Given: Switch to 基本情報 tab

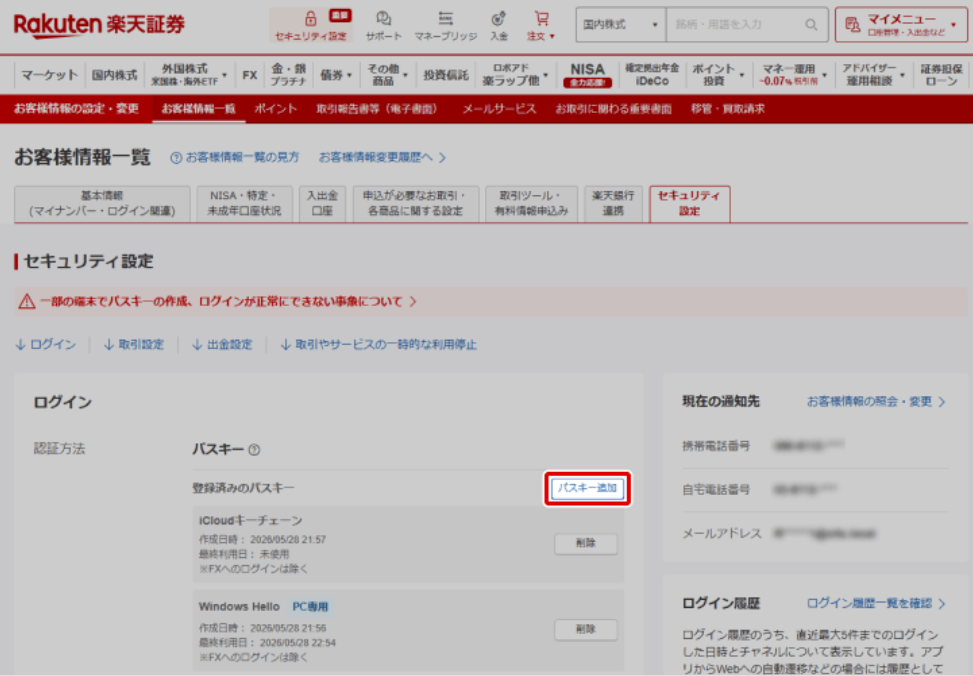Looking at the screenshot, I should click(102, 204).
